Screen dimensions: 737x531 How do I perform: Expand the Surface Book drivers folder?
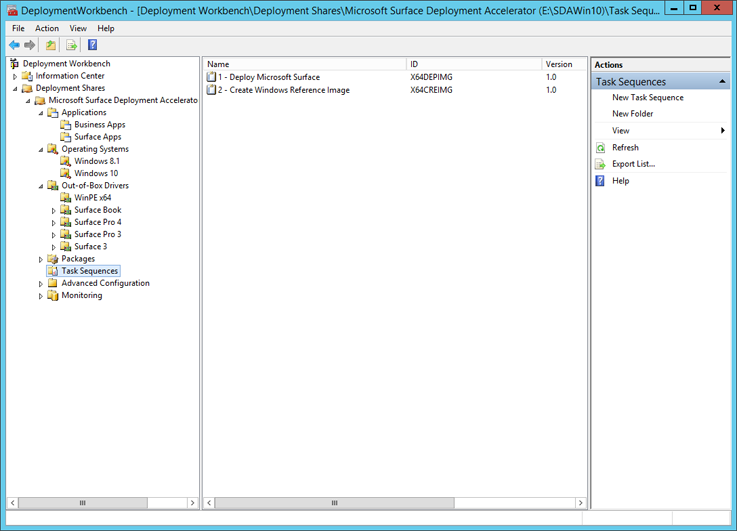click(54, 210)
